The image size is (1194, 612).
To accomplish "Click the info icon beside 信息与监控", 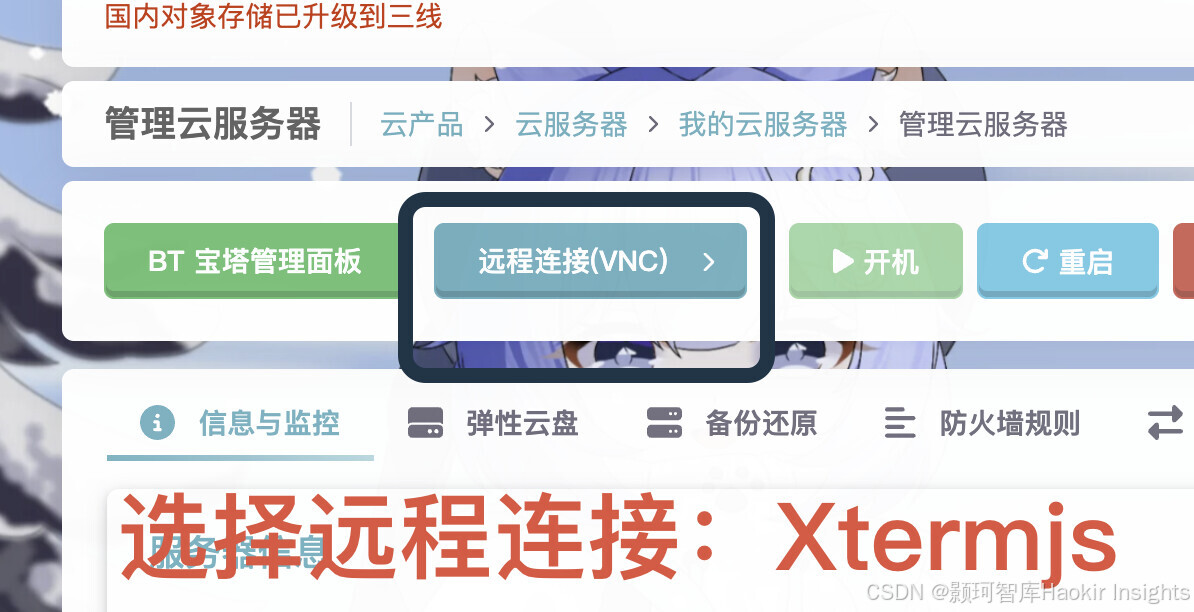I will point(158,422).
